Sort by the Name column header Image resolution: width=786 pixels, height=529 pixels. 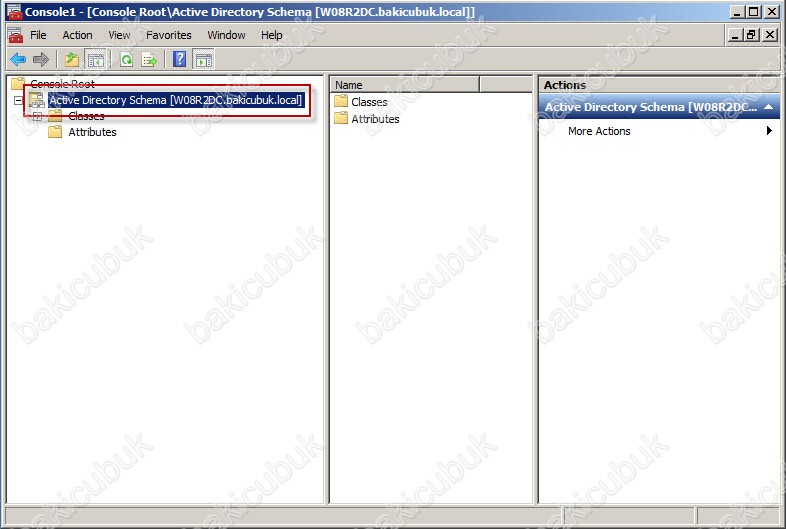pyautogui.click(x=405, y=85)
